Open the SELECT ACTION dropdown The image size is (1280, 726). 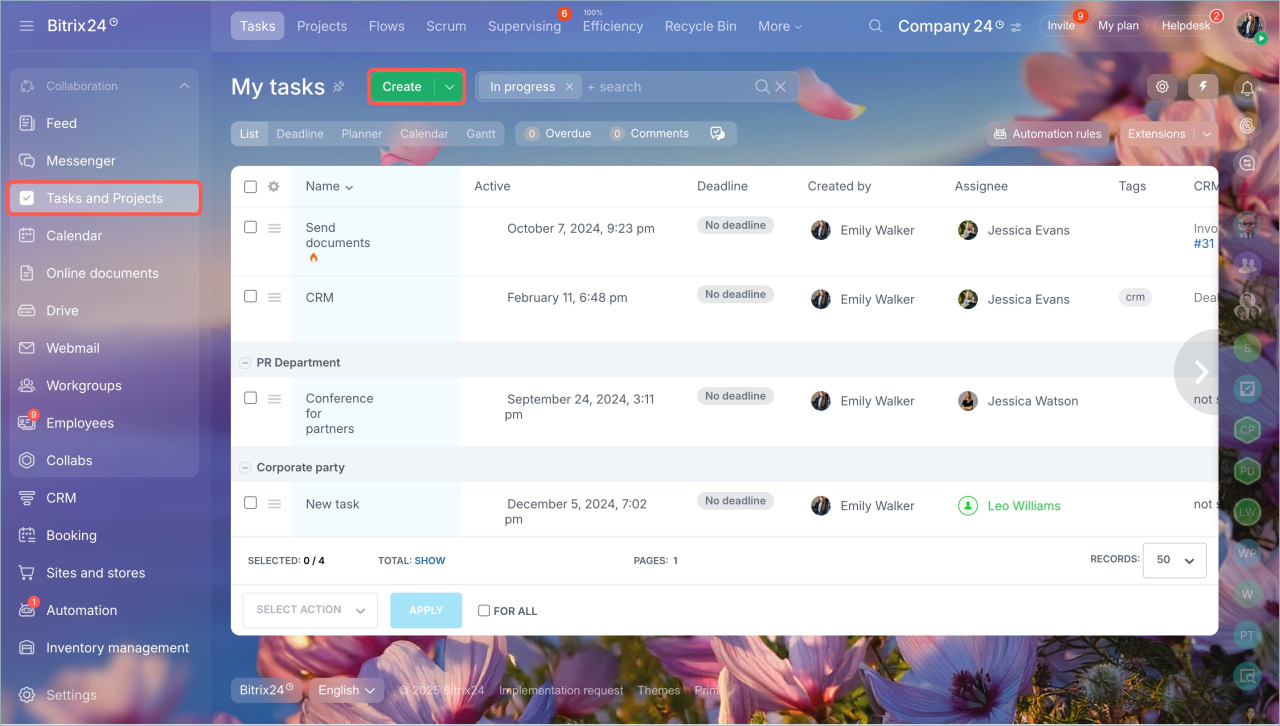coord(310,610)
